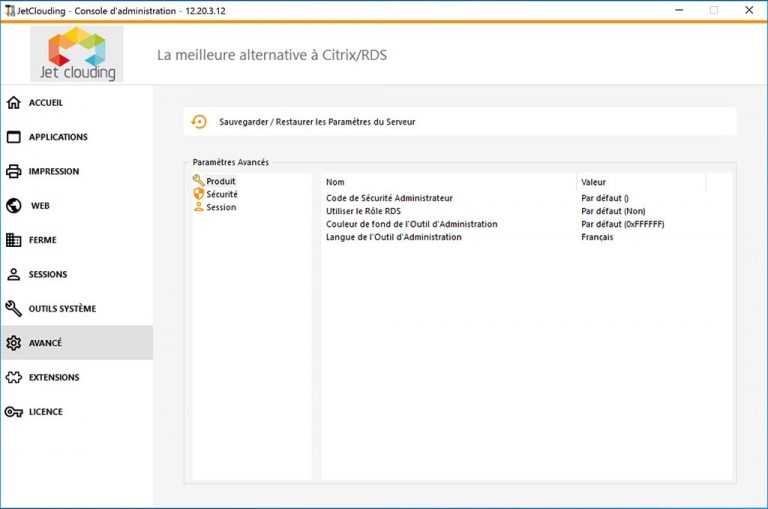768x509 pixels.
Task: Click the Session user icon in tree
Action: coord(198,207)
